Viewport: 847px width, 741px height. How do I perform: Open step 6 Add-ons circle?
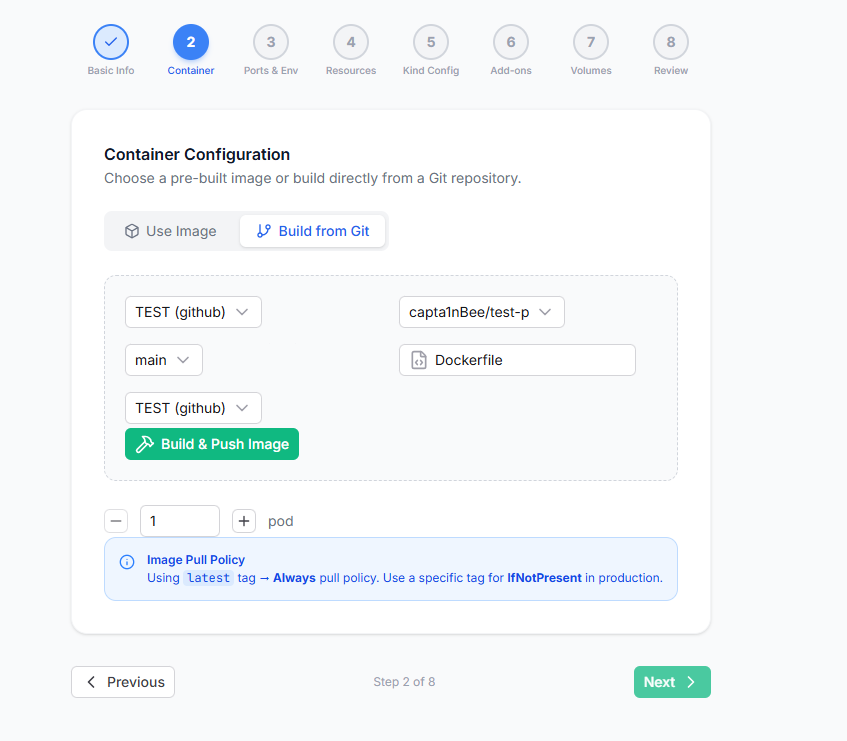(510, 42)
